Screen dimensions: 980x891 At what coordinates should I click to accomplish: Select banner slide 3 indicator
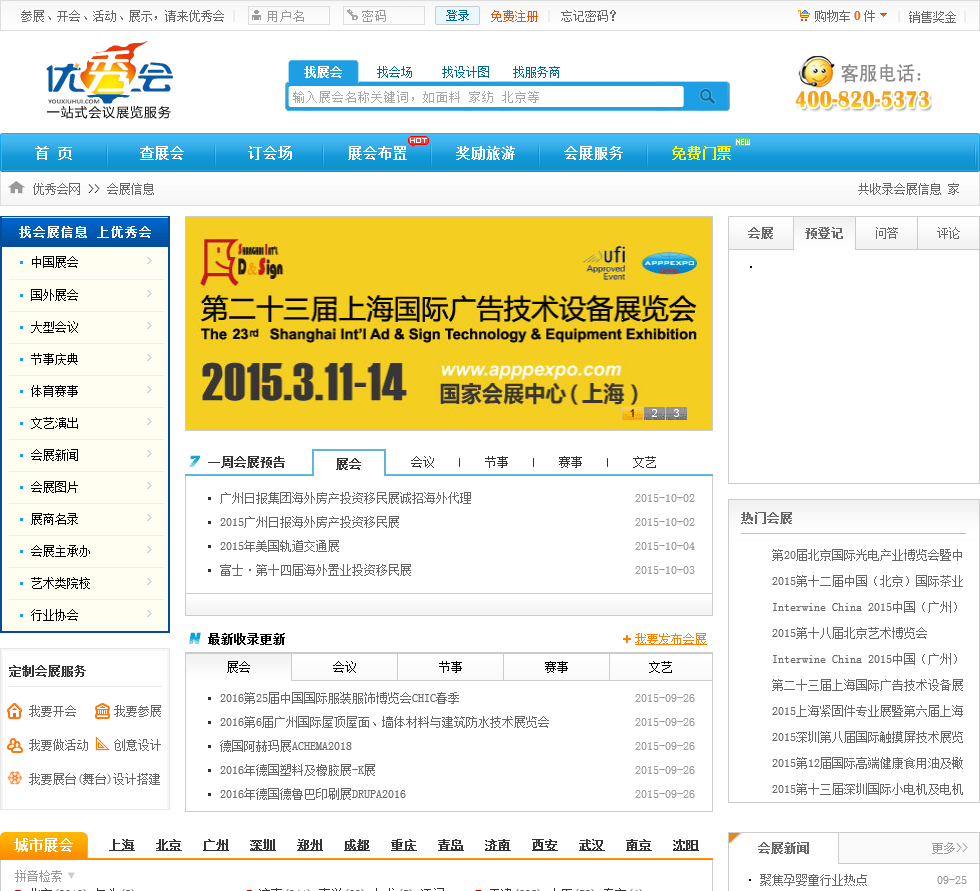click(676, 413)
